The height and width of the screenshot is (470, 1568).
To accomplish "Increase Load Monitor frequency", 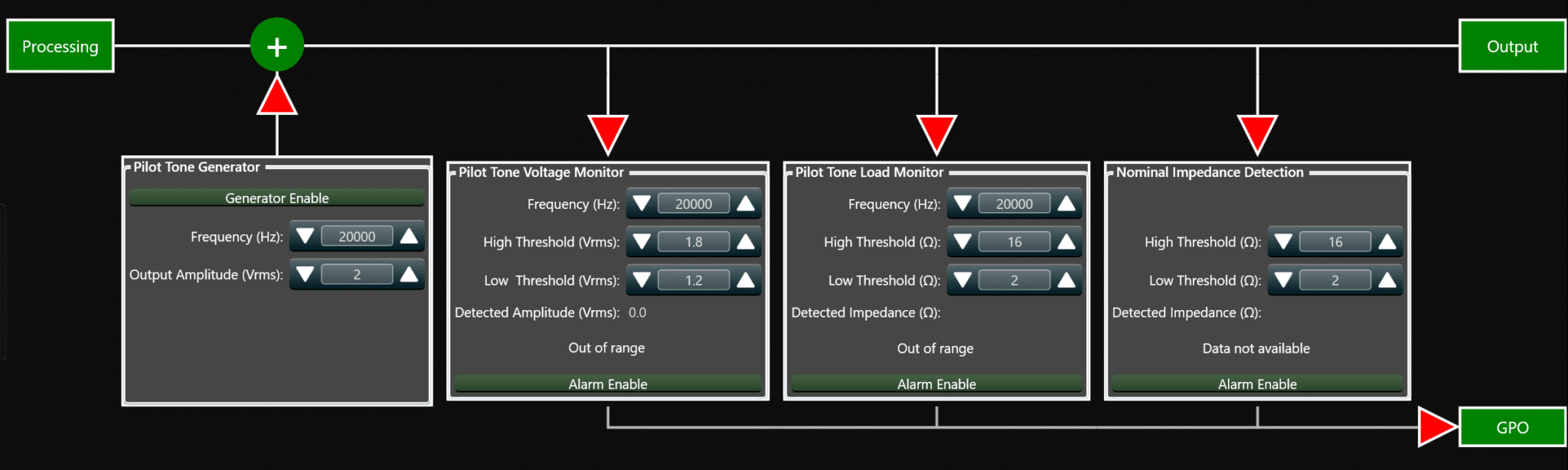I will tap(1067, 204).
